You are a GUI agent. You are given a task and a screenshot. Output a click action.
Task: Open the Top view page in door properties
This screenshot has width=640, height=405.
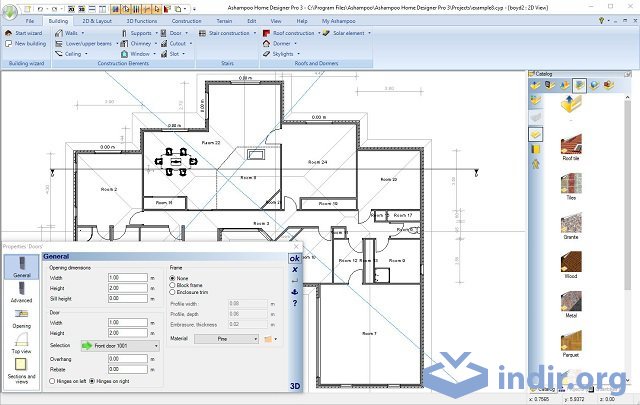(21, 343)
